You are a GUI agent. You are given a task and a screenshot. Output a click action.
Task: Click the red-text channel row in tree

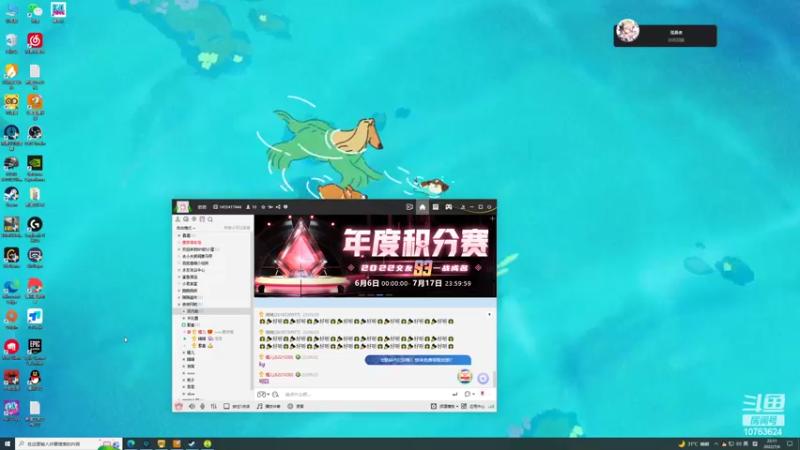tap(192, 243)
